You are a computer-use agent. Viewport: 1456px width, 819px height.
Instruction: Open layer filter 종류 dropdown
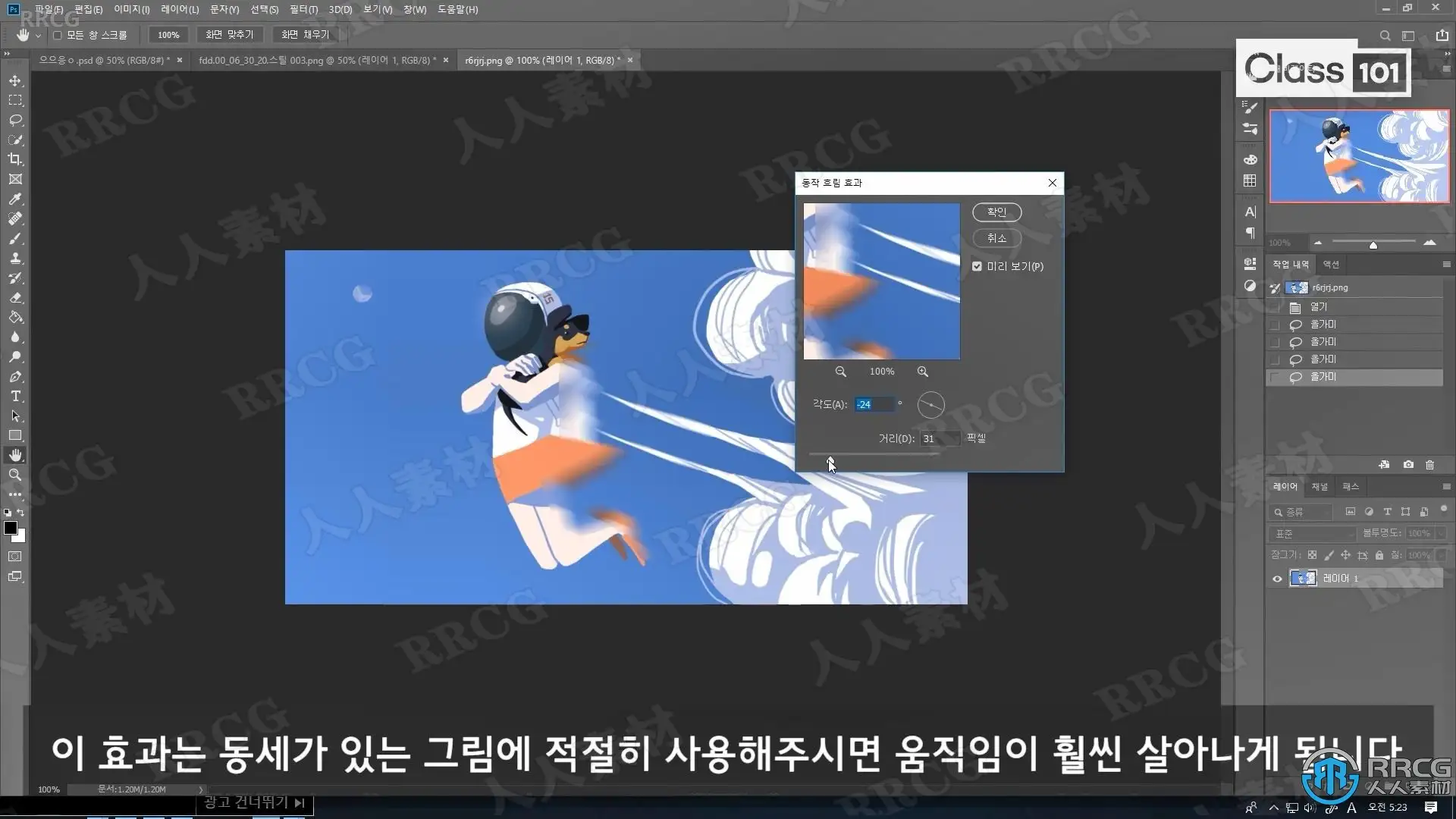(x=1303, y=512)
